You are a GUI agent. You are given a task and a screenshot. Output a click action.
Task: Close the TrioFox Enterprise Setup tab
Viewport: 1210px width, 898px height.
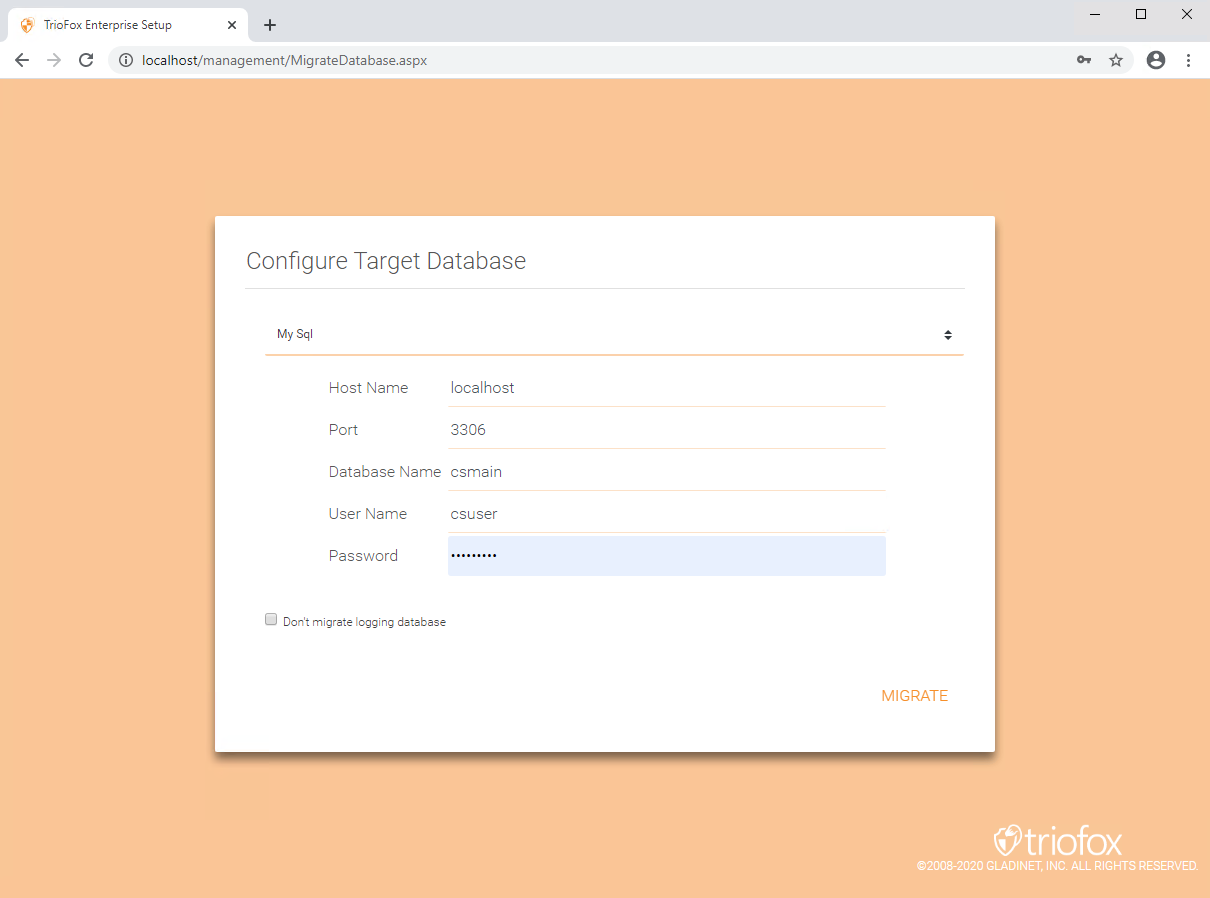click(232, 25)
